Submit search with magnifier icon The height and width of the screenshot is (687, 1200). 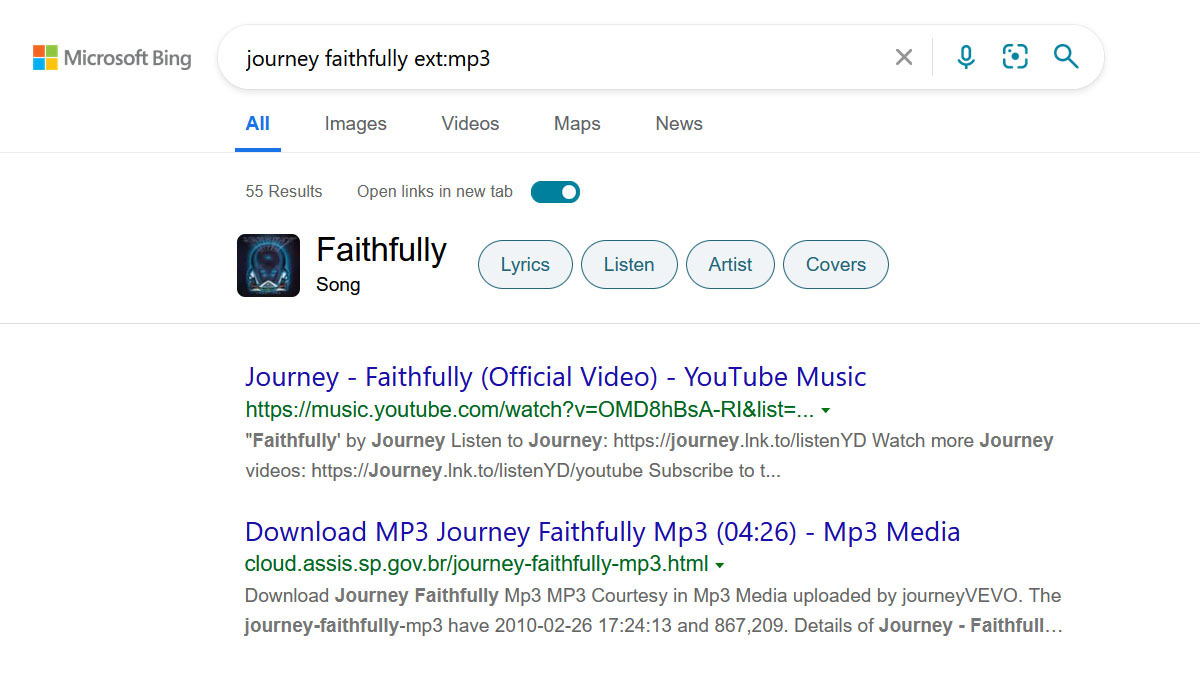[1066, 57]
